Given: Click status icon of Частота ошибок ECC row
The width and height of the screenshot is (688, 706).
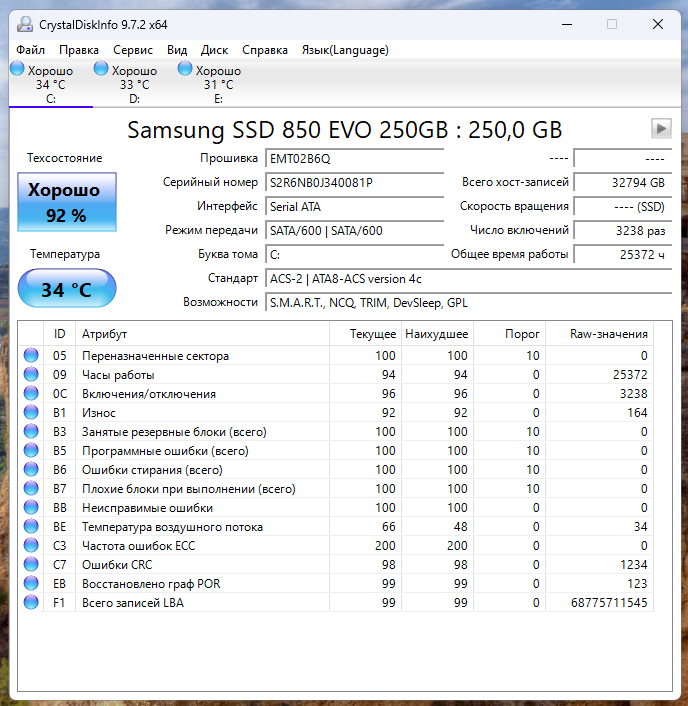Looking at the screenshot, I should pos(31,545).
